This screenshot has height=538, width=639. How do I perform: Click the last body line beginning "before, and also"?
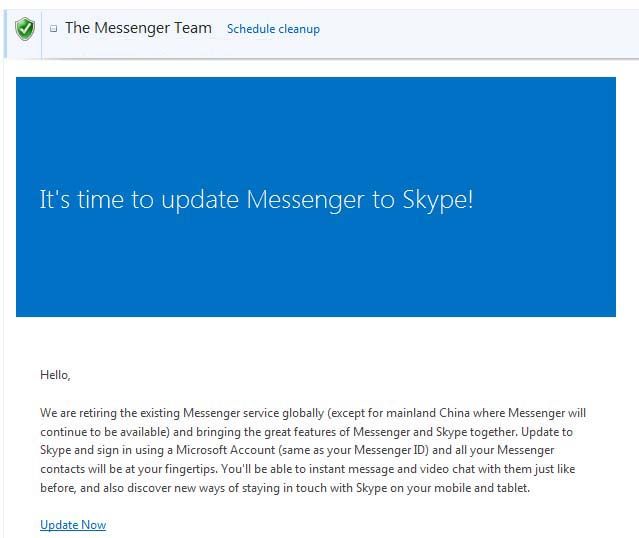[285, 488]
